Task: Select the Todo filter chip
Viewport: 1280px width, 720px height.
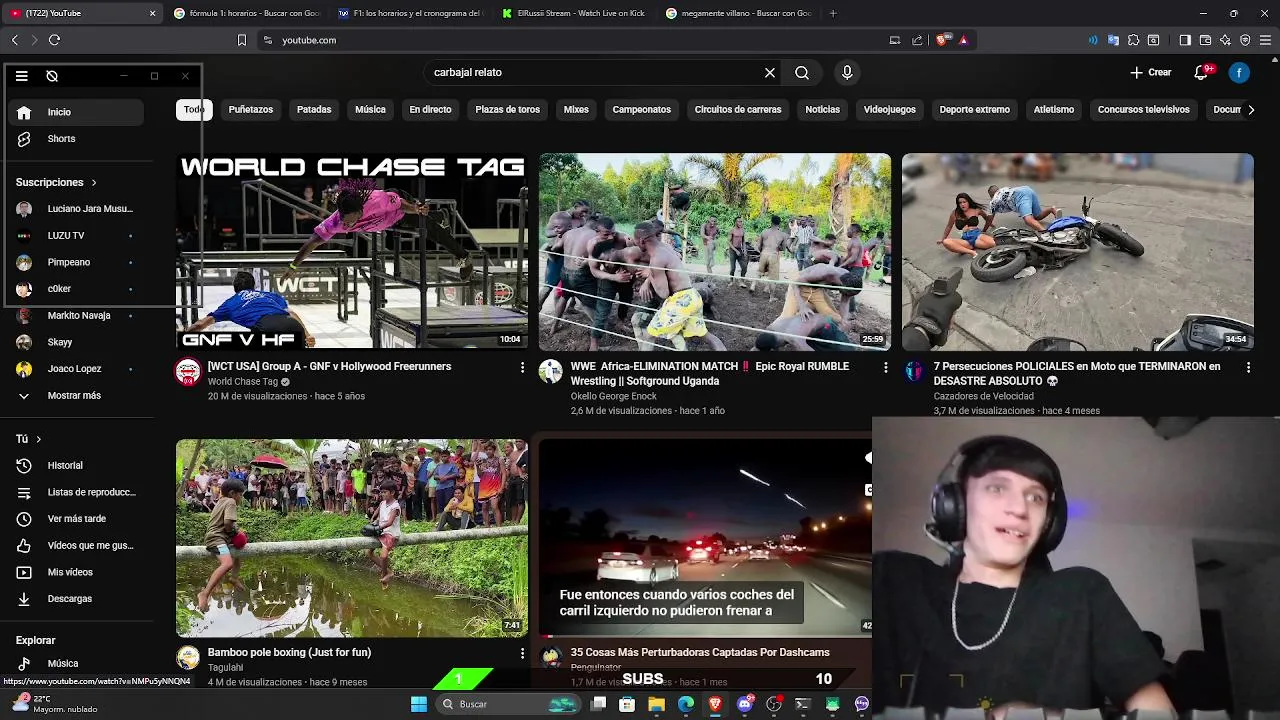Action: [194, 110]
